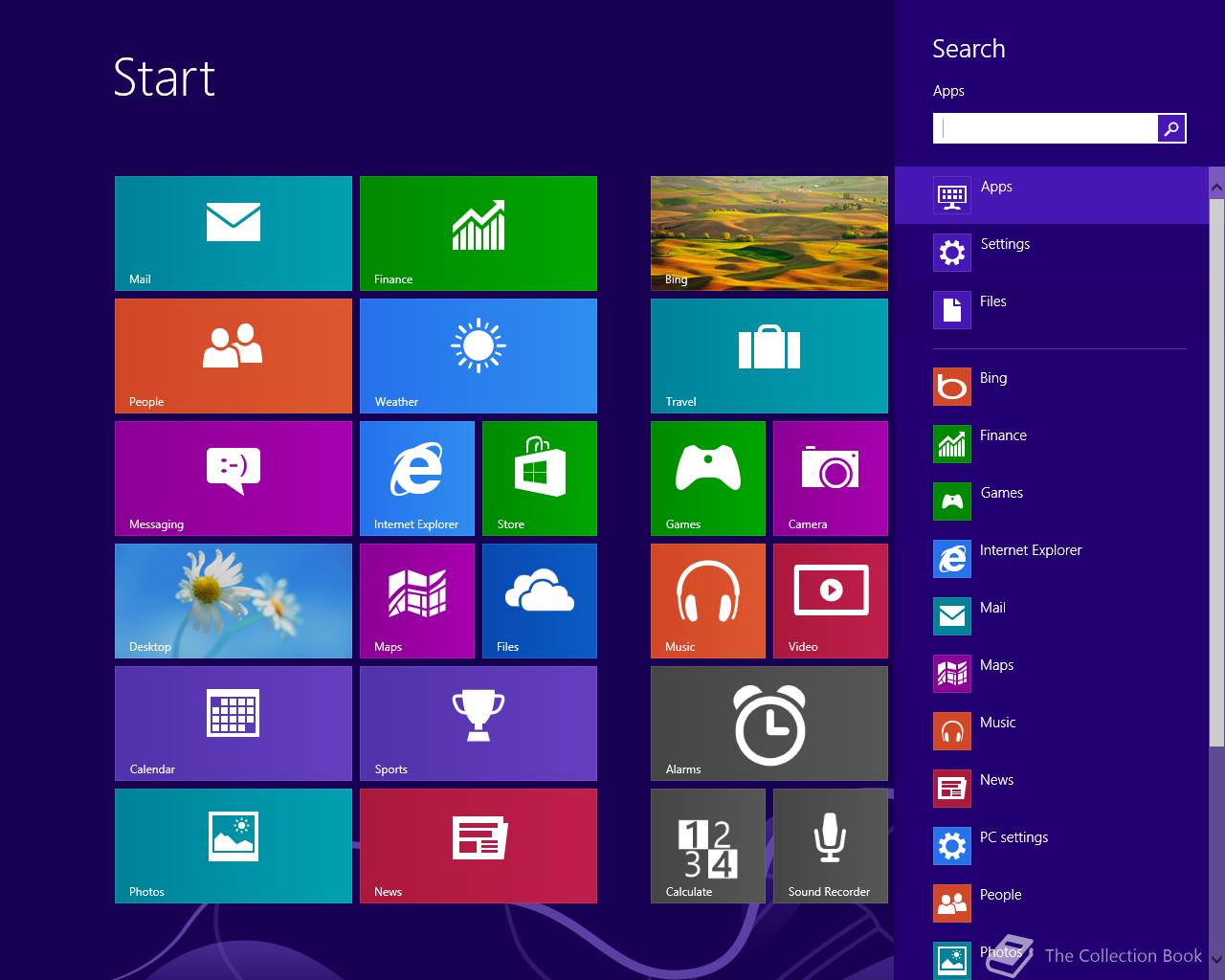Open the Bing landscape tile
1225x980 pixels.
point(769,234)
